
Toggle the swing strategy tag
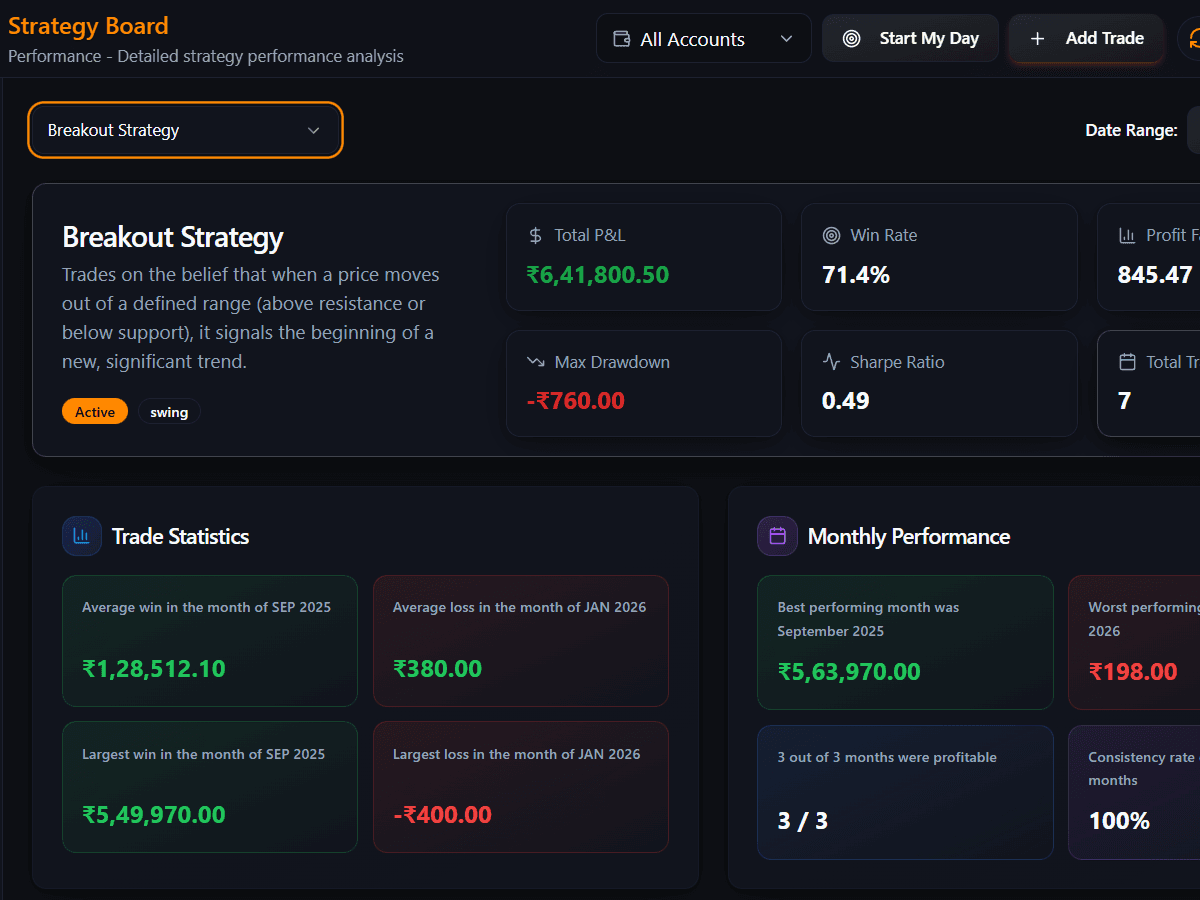[169, 411]
